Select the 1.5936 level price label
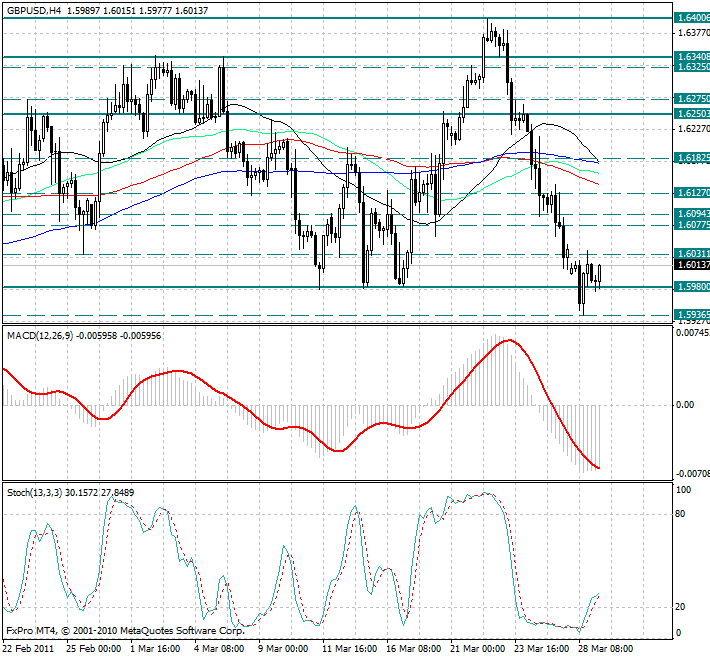 (692, 314)
